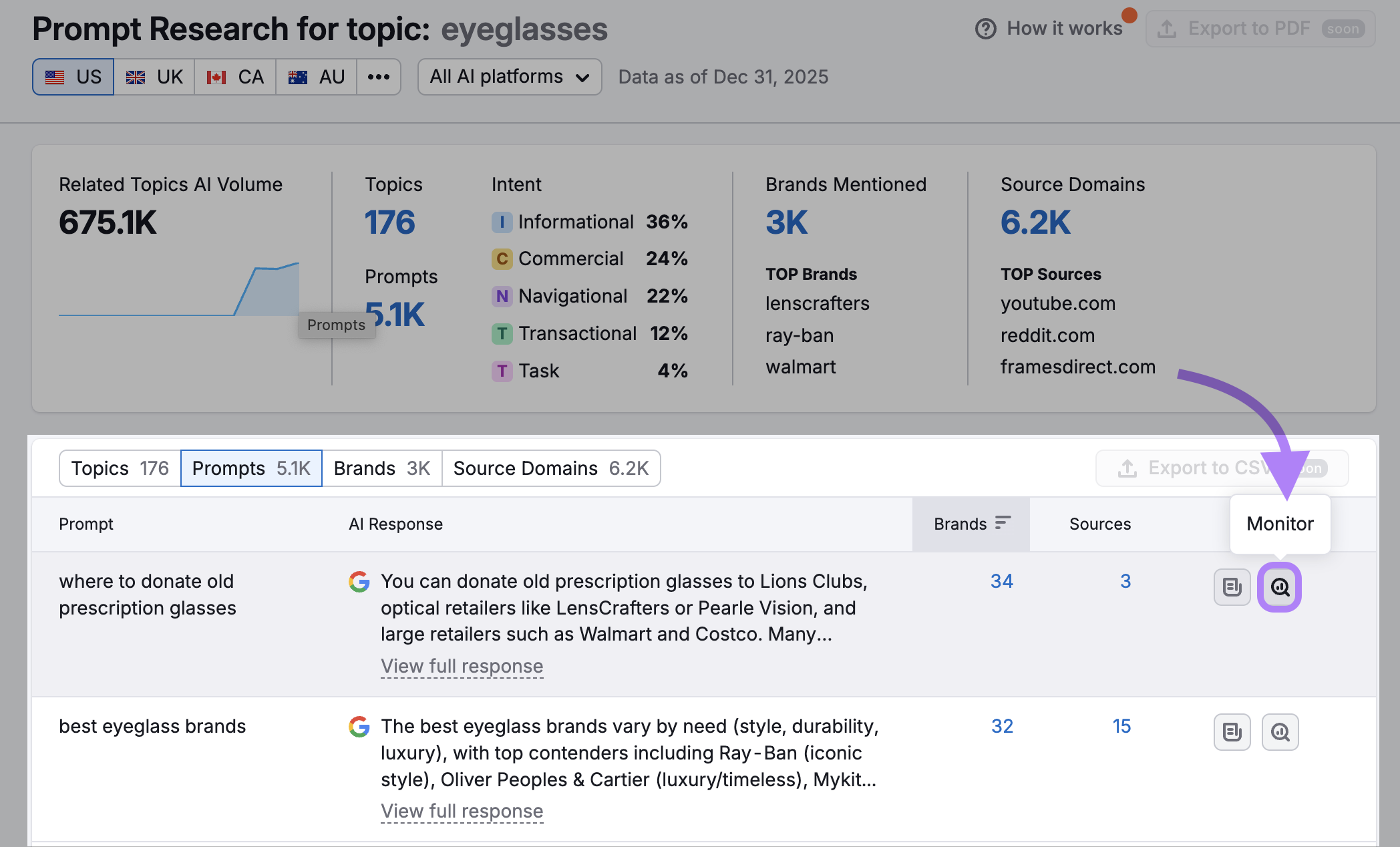Click the 15 sources count link
The height and width of the screenshot is (847, 1400).
pos(1121,726)
